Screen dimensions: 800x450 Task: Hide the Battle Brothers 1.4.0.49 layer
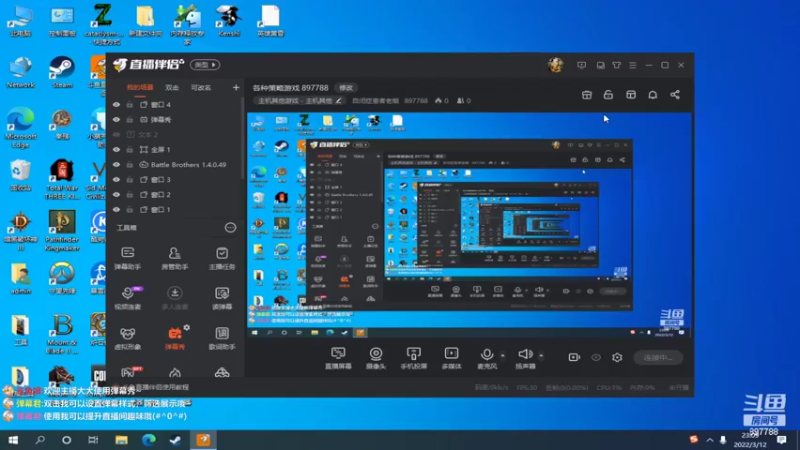coord(116,165)
